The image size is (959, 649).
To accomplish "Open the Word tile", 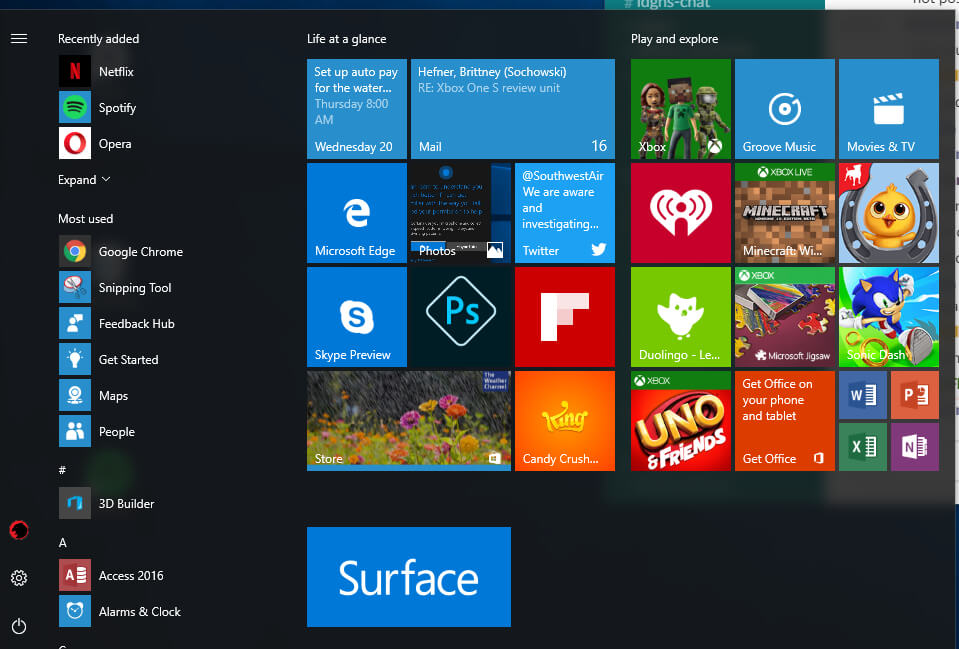I will point(863,395).
